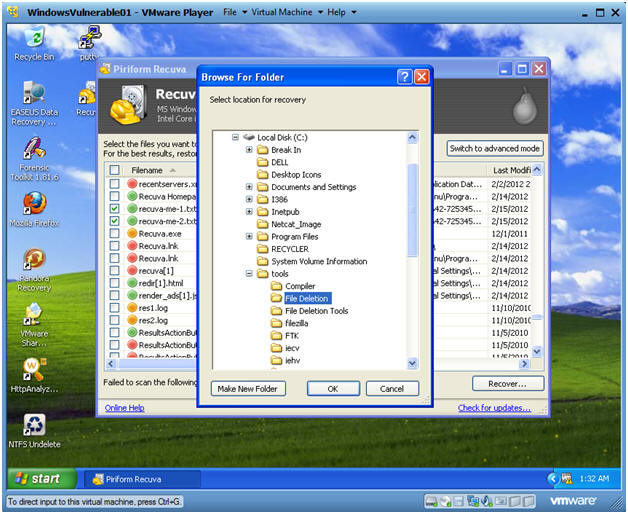This screenshot has width=628, height=514.
Task: Open the NTFS Undelete desktop icon
Action: pyautogui.click(x=34, y=431)
